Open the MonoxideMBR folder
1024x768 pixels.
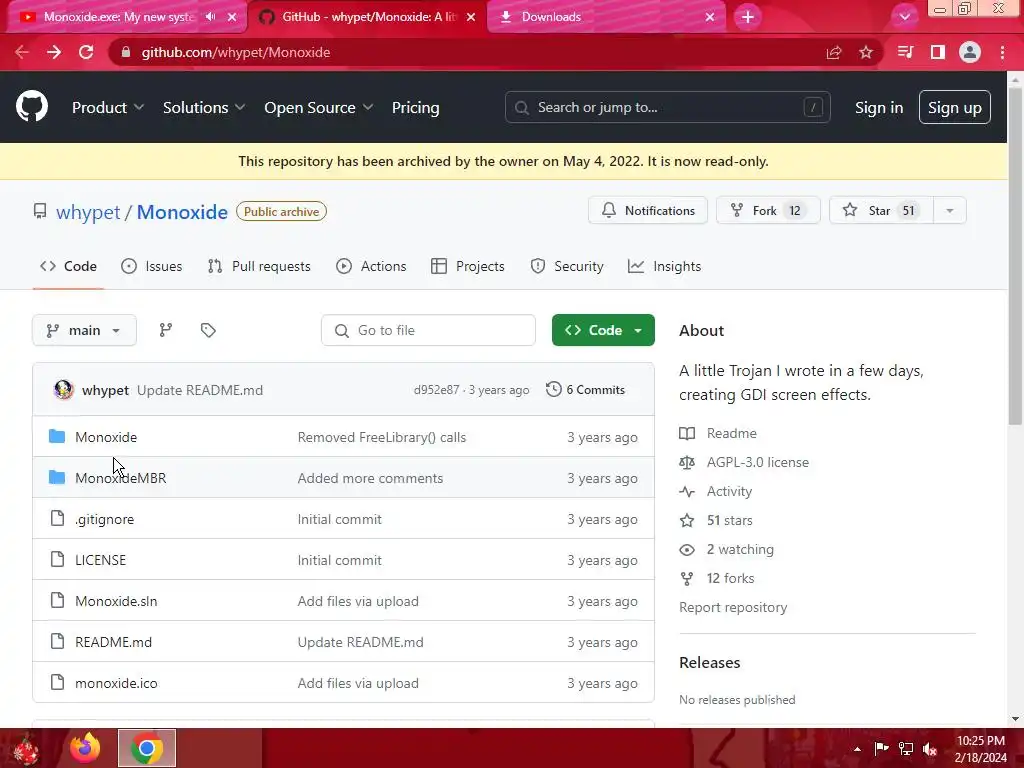(x=120, y=478)
